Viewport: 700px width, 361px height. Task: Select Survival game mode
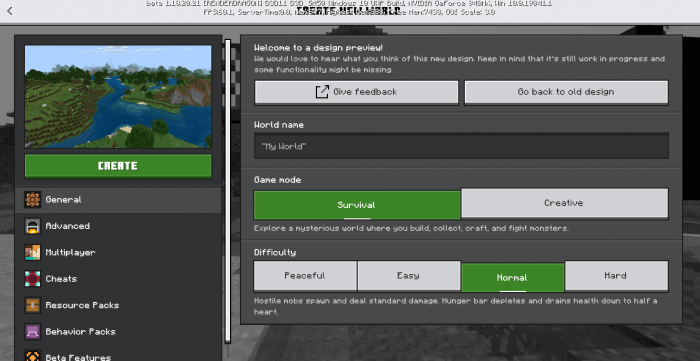tap(357, 205)
